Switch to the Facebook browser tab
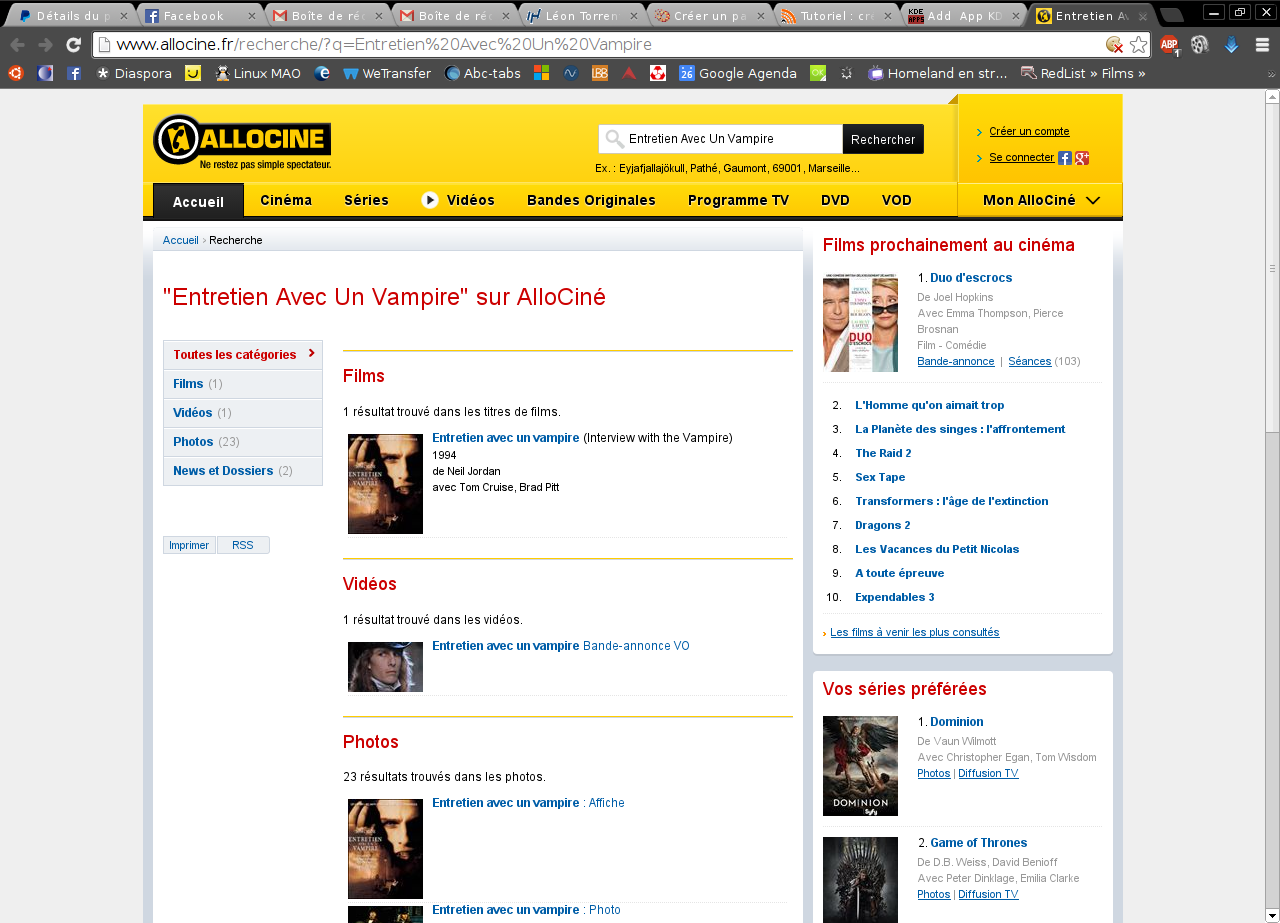This screenshot has width=1280, height=923. (x=201, y=16)
